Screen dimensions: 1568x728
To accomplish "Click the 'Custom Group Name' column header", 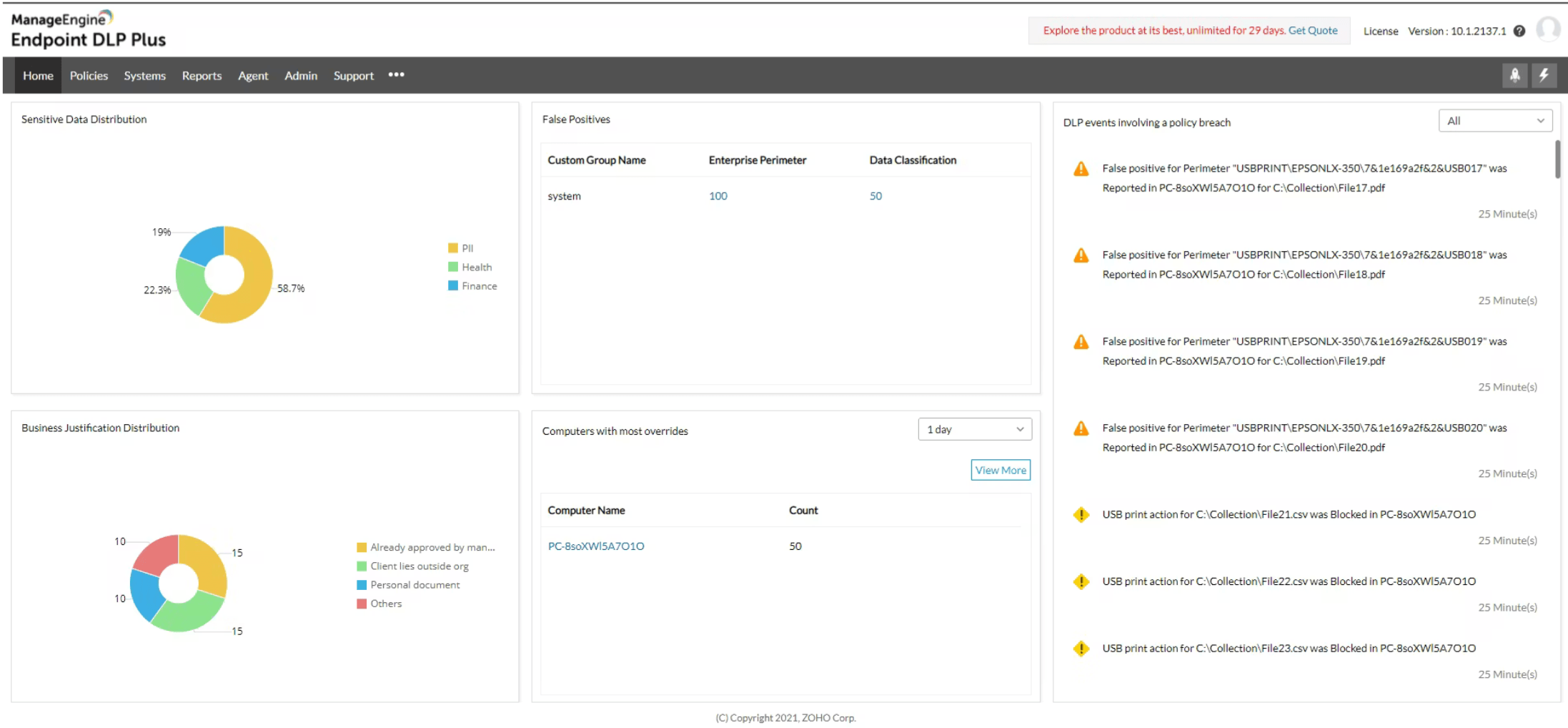I will tap(597, 160).
